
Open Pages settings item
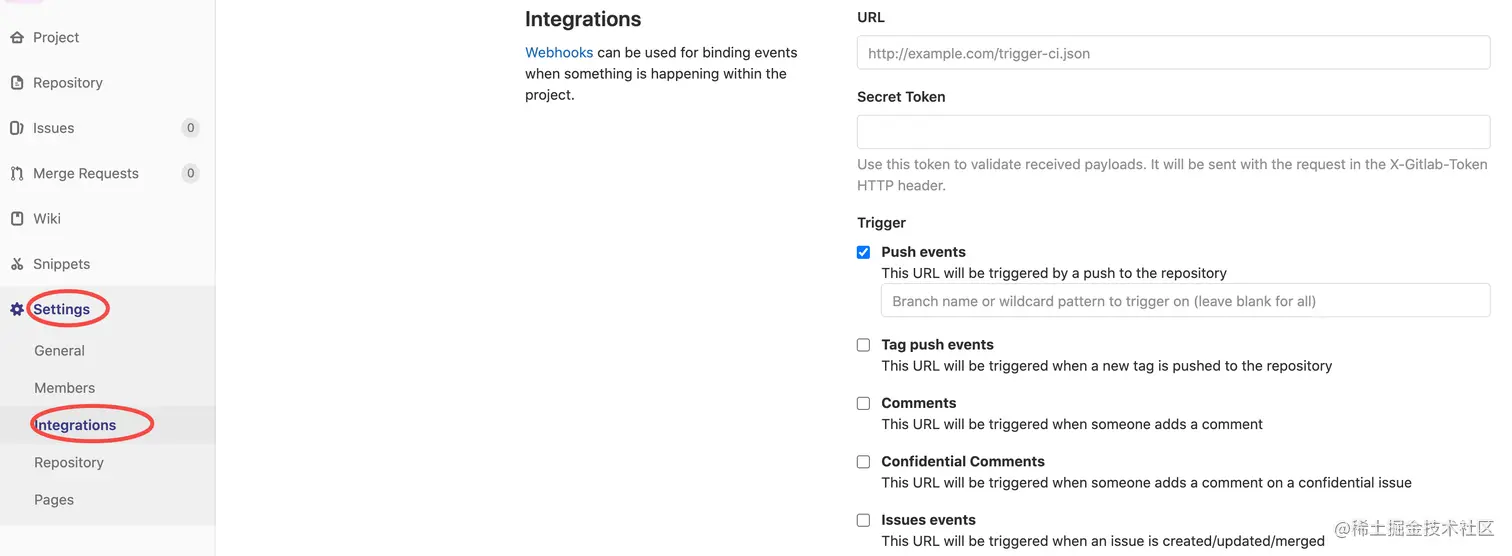pos(54,500)
